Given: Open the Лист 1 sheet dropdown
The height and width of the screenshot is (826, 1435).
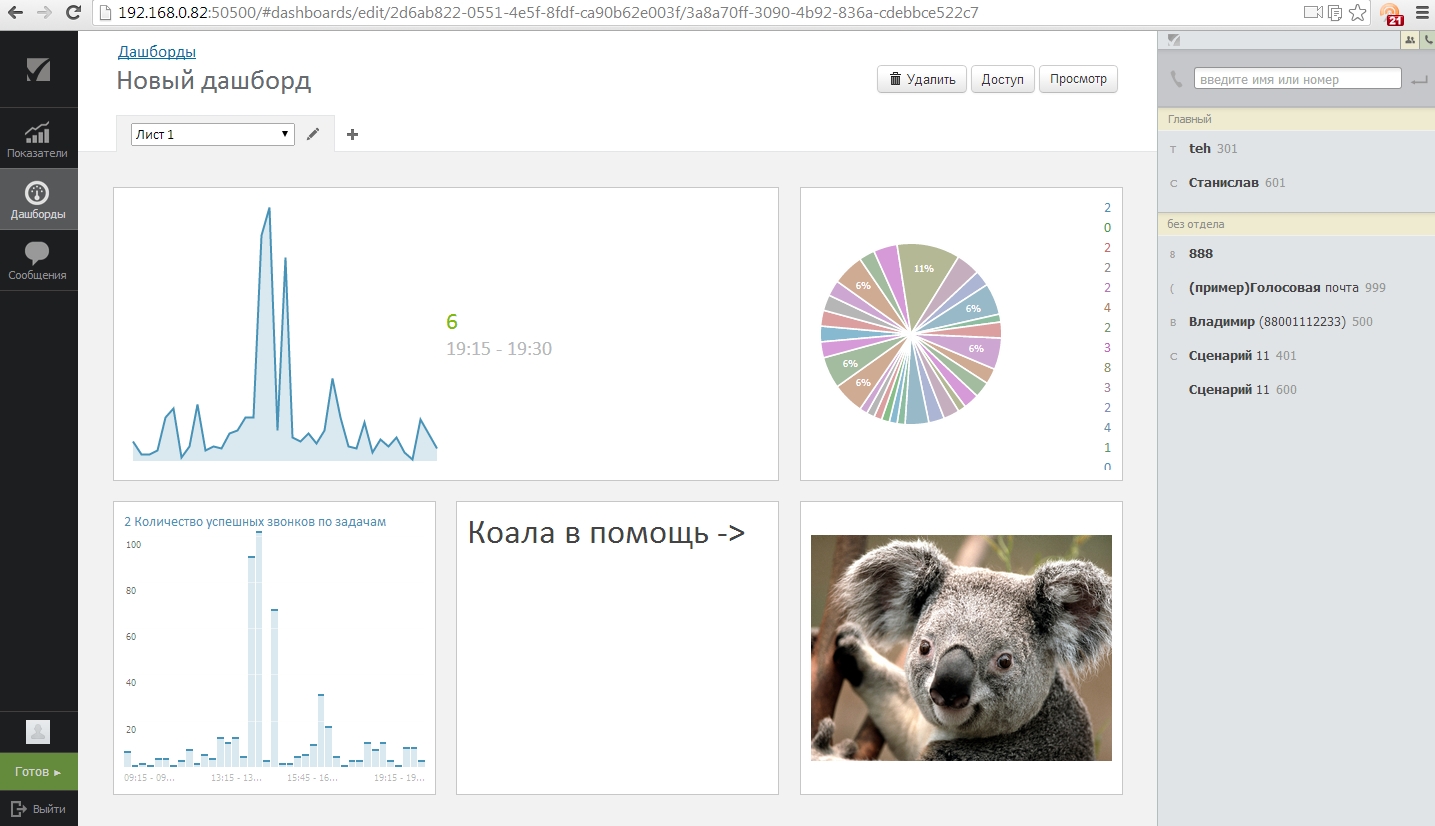Looking at the screenshot, I should coord(212,134).
